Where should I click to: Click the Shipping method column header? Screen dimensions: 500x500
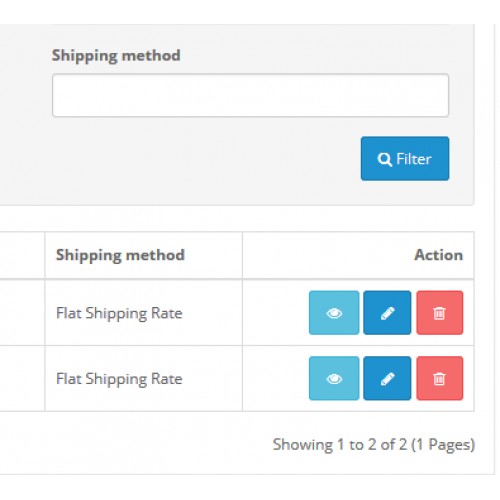[x=120, y=255]
